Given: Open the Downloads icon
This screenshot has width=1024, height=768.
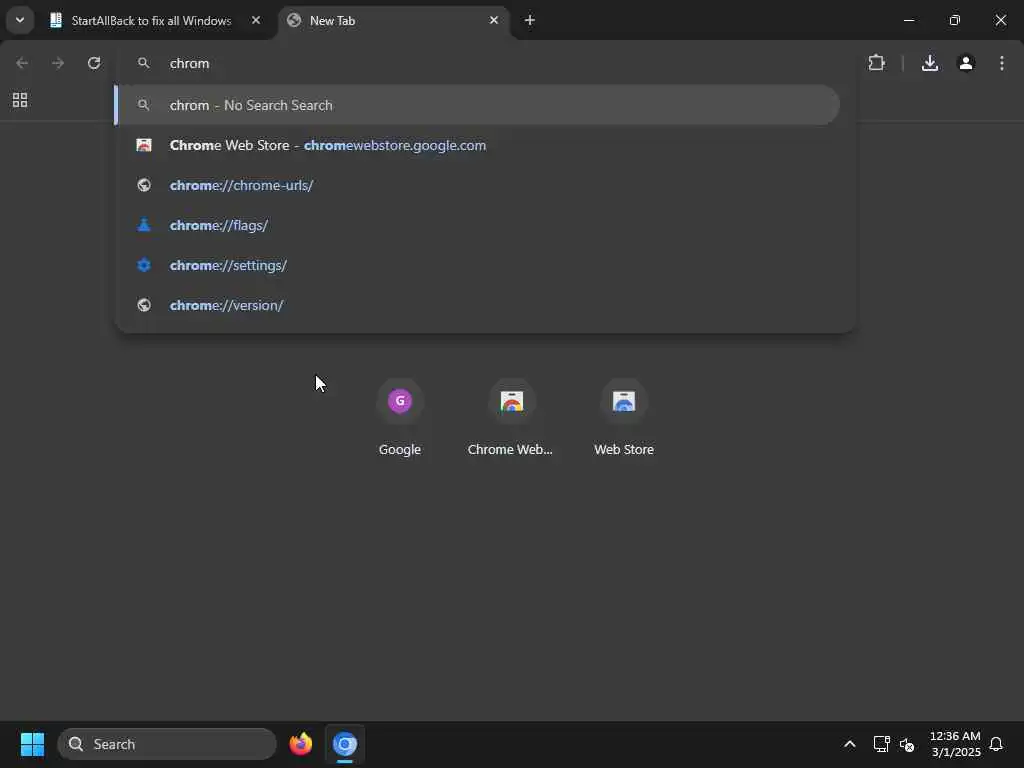Looking at the screenshot, I should pos(930,63).
